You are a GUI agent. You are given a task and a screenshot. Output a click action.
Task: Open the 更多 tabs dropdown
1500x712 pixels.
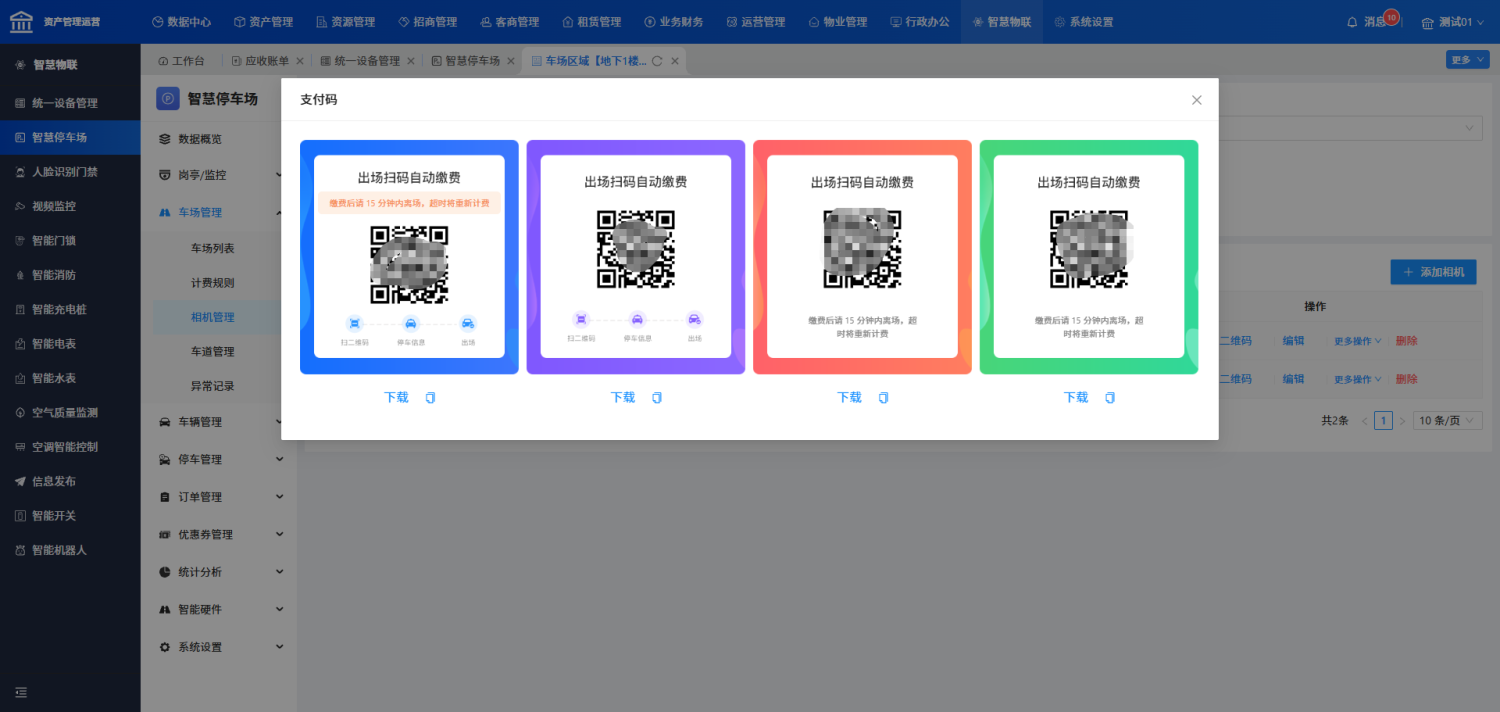coord(1467,60)
